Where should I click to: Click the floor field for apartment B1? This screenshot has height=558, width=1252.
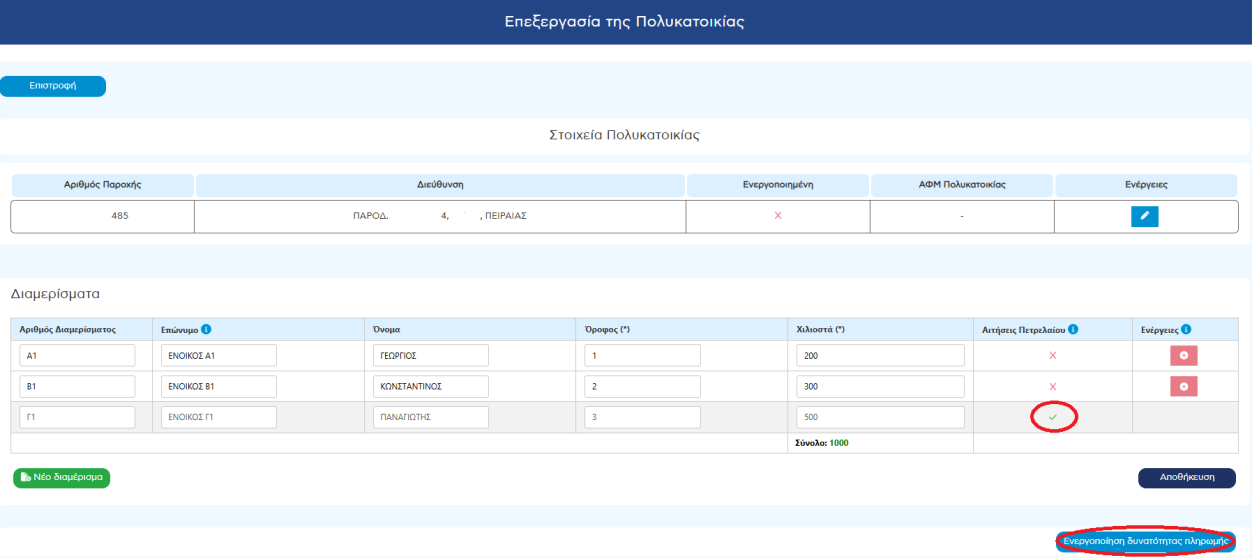pyautogui.click(x=642, y=386)
